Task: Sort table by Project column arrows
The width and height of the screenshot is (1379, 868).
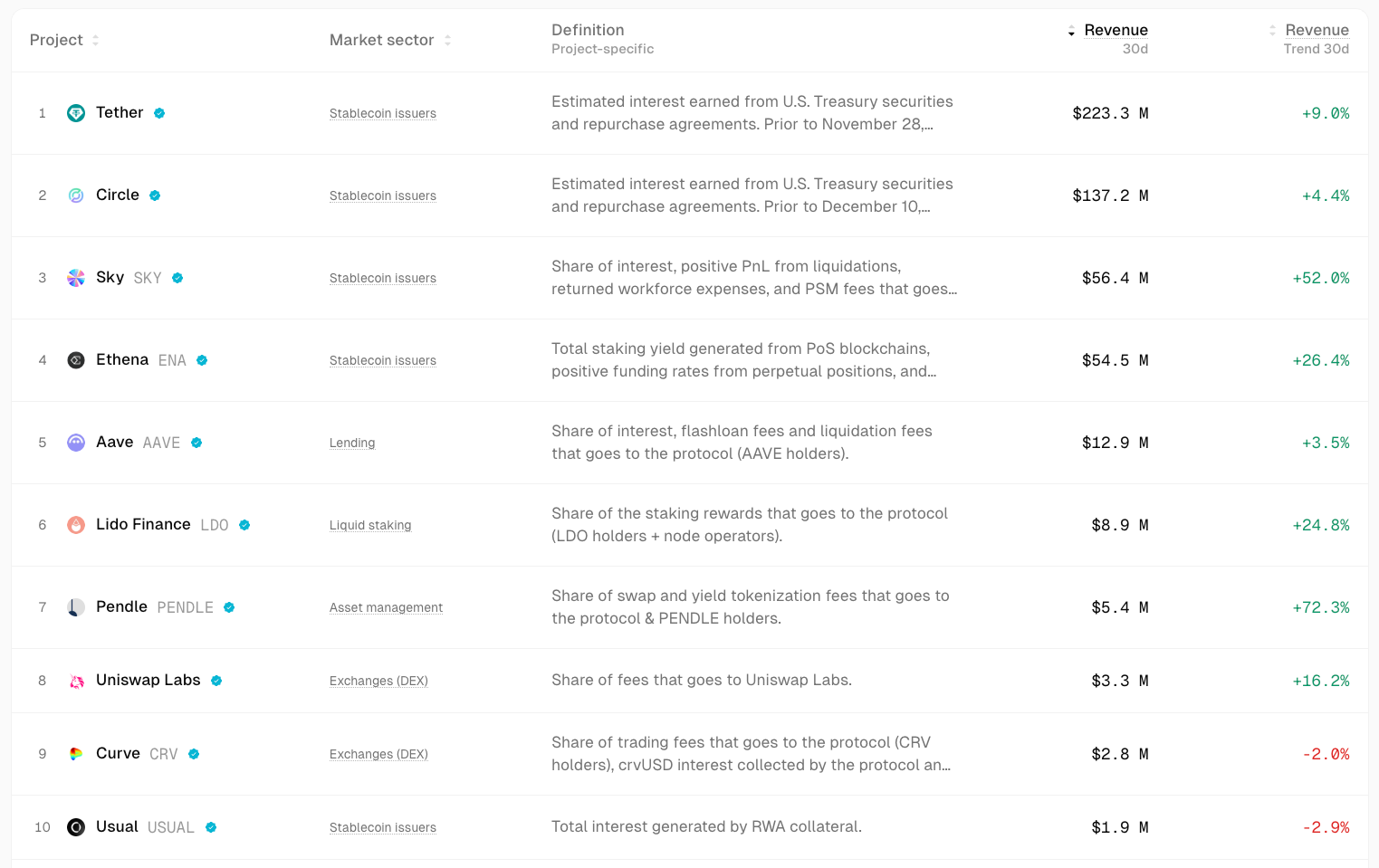Action: pyautogui.click(x=95, y=40)
